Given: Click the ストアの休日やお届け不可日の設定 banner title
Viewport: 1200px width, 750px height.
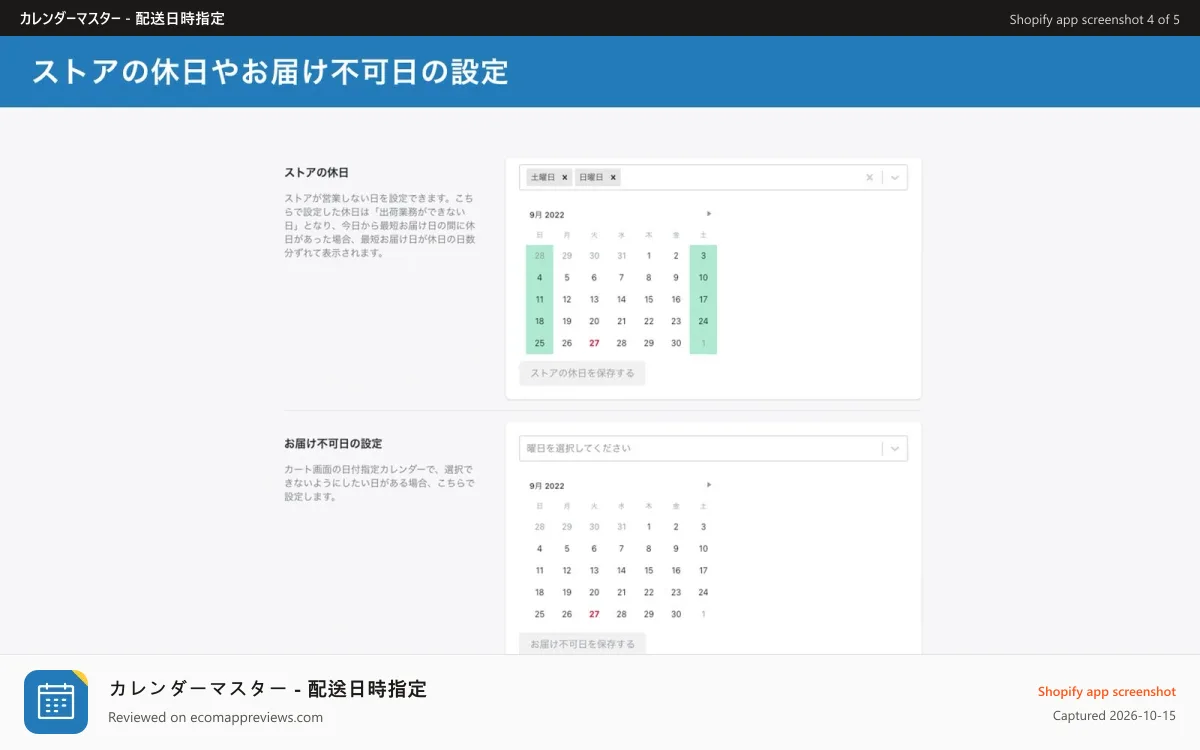Looking at the screenshot, I should coord(270,72).
